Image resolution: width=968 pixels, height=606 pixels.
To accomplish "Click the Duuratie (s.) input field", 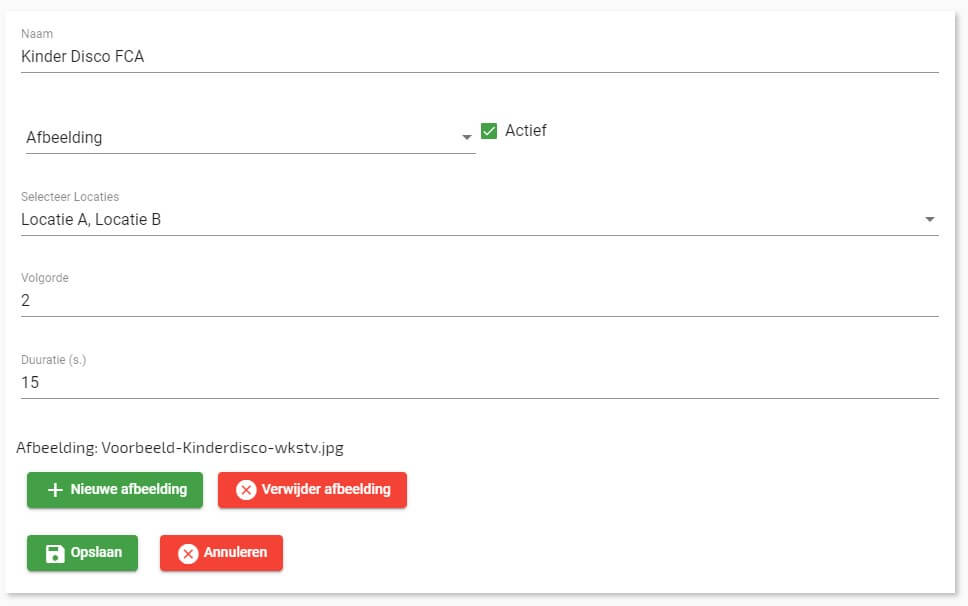I will click(x=400, y=382).
